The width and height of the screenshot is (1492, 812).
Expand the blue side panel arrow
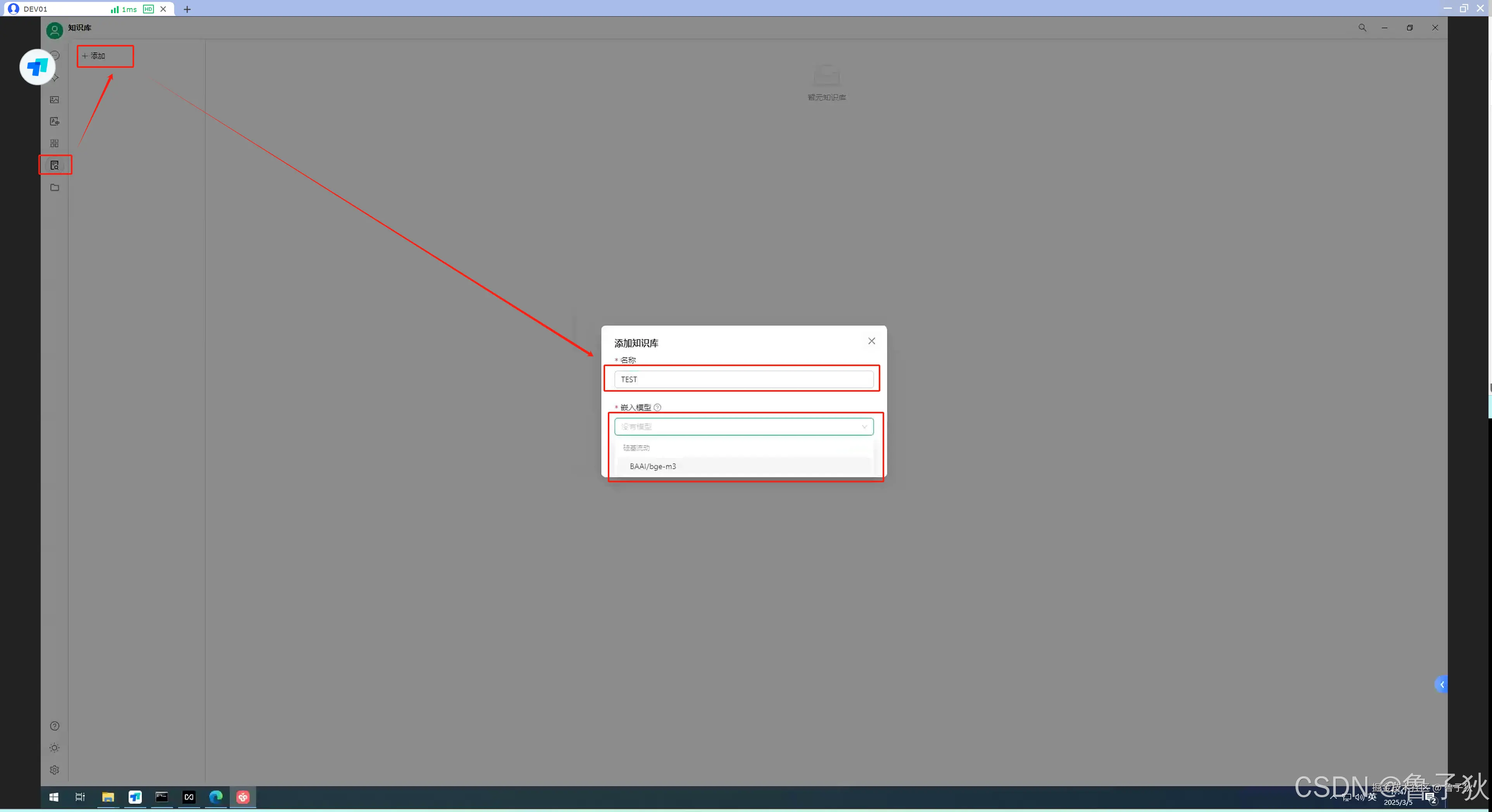point(1441,685)
